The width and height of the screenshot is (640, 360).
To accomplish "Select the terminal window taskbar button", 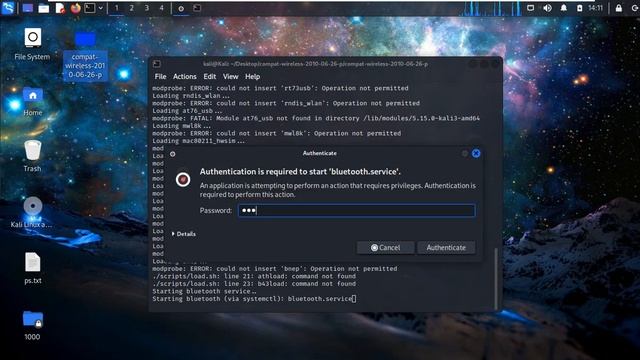I will 197,8.
